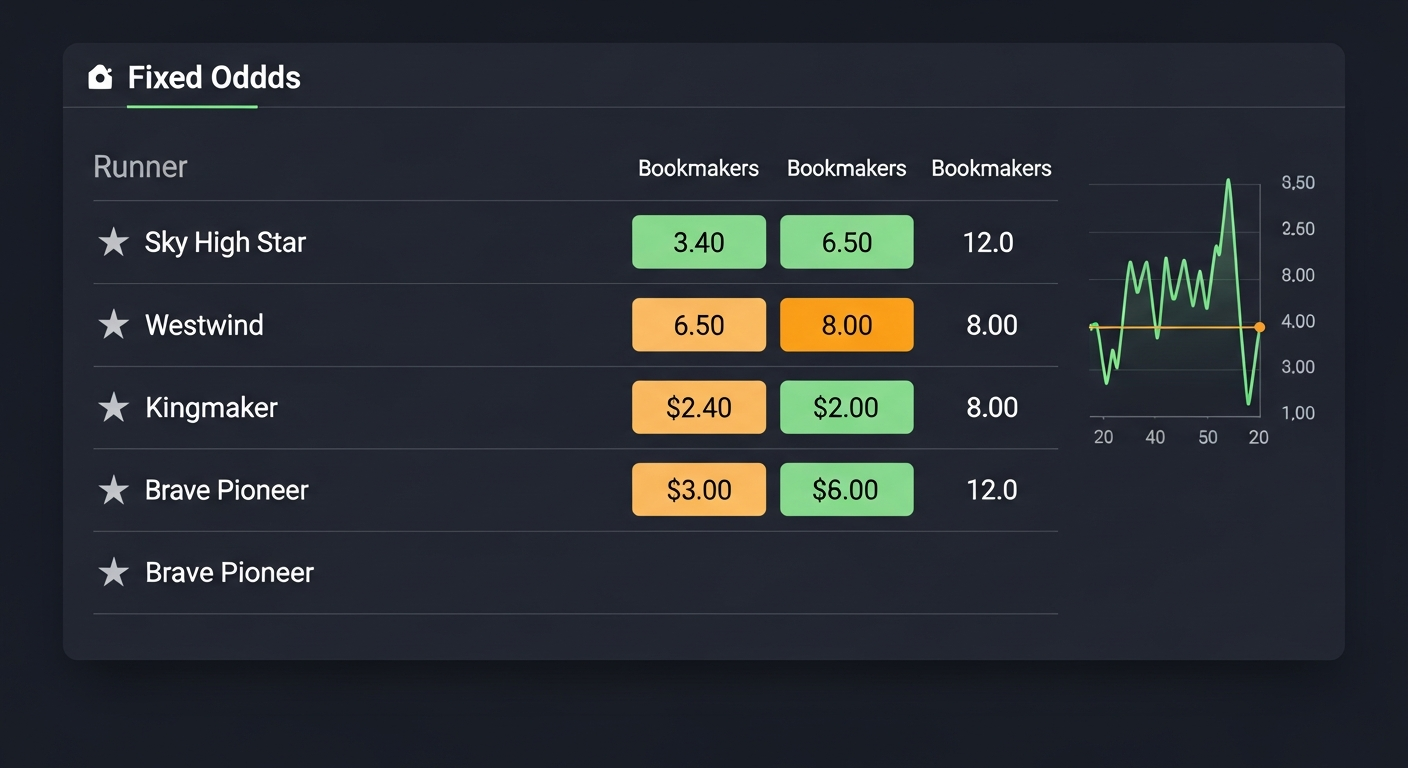Open the Fixed Odds tab
1408x768 pixels.
point(214,78)
